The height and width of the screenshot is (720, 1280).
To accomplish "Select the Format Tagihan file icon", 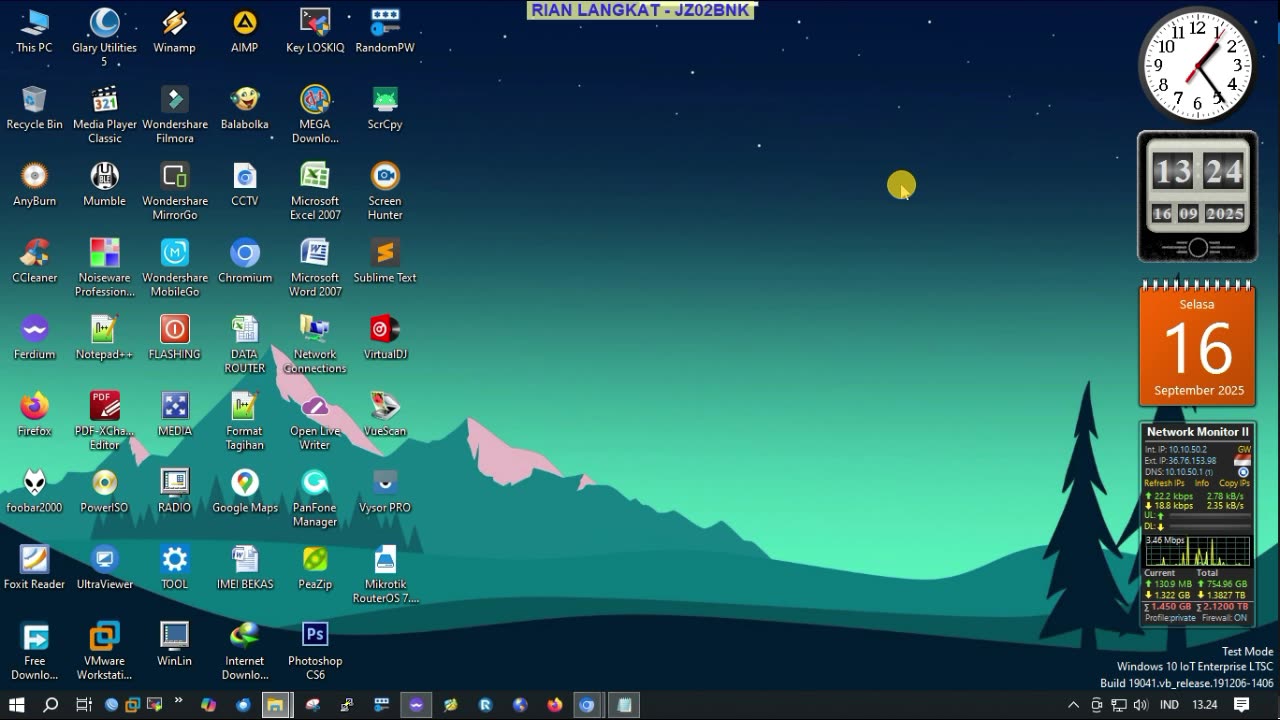I will coord(244,421).
